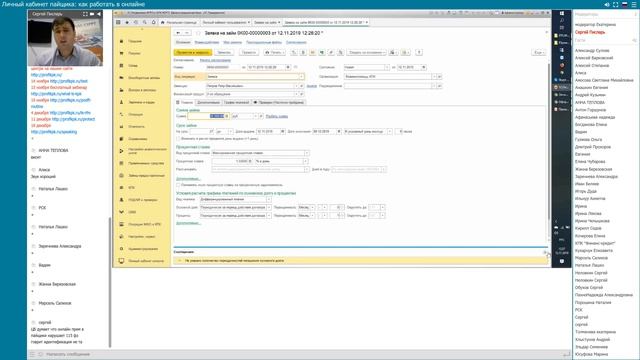Open the emoji icon beside the chat input
Screen dimensions: 640x360
click(x=40, y=354)
